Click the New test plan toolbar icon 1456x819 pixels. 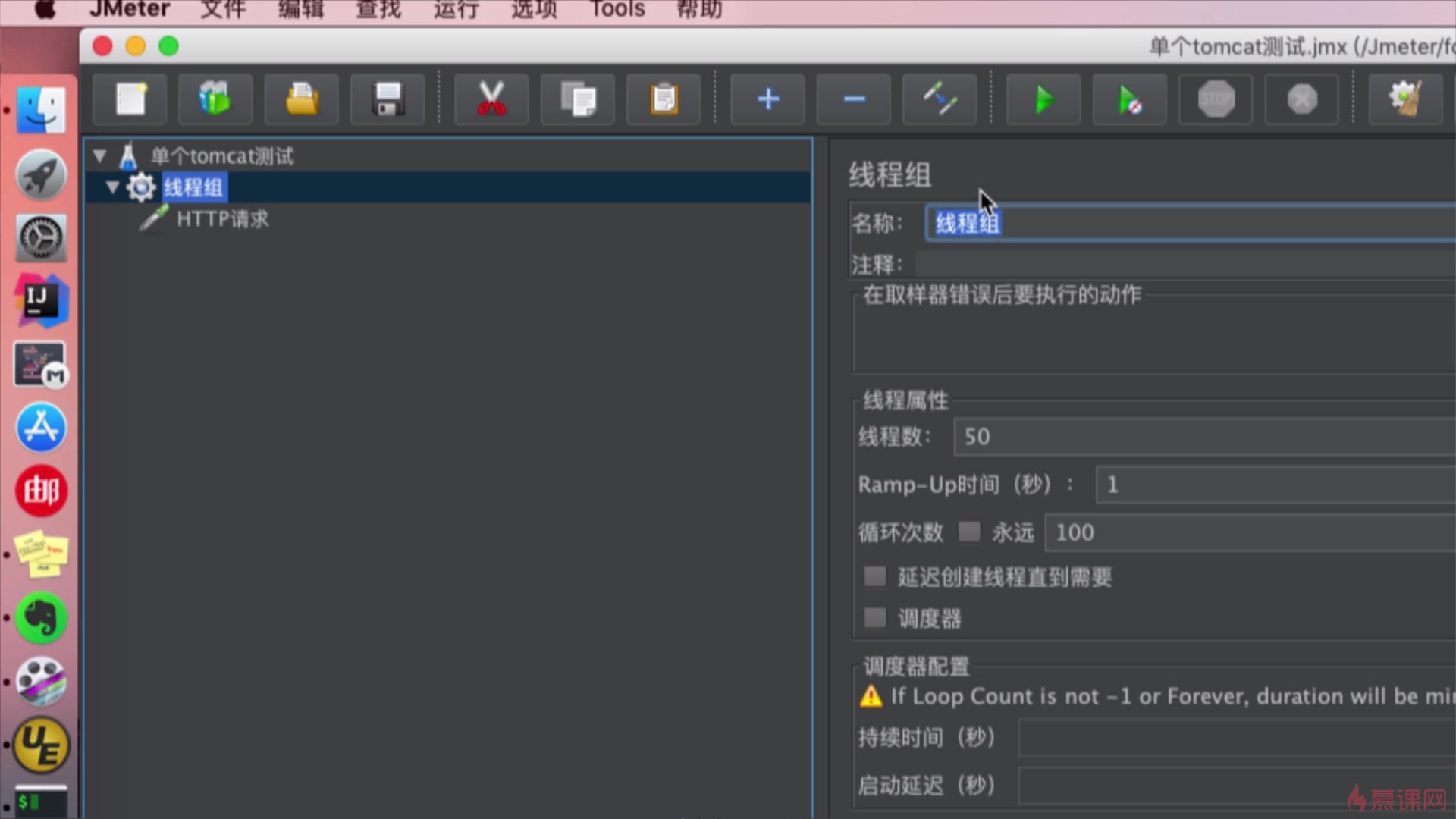pos(130,99)
